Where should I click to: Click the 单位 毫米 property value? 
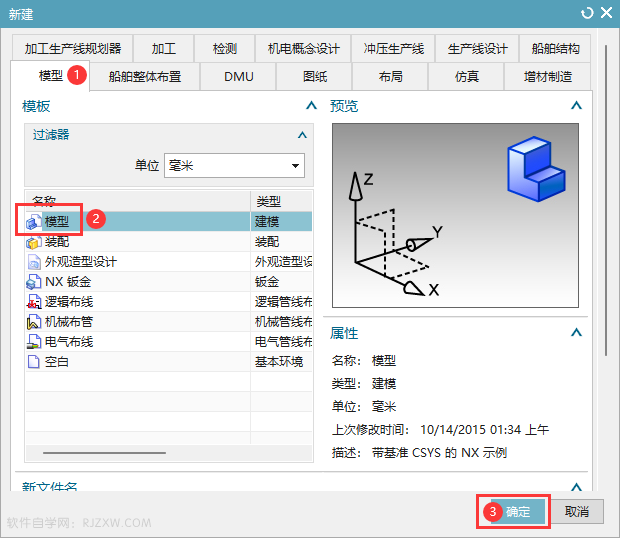tap(384, 406)
